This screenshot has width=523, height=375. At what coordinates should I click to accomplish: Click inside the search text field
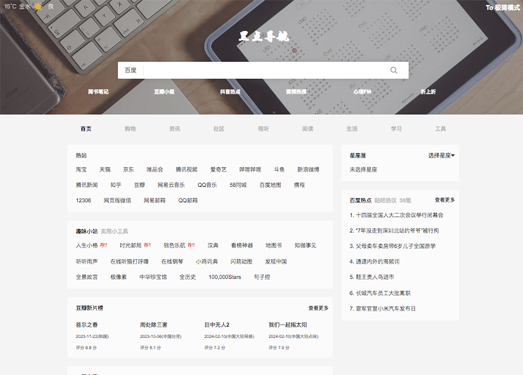click(x=265, y=70)
